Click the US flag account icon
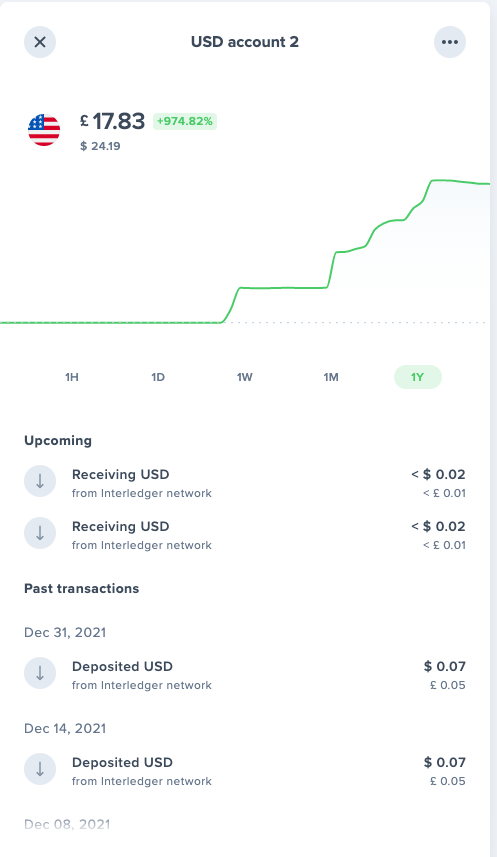The width and height of the screenshot is (497, 857). click(44, 130)
